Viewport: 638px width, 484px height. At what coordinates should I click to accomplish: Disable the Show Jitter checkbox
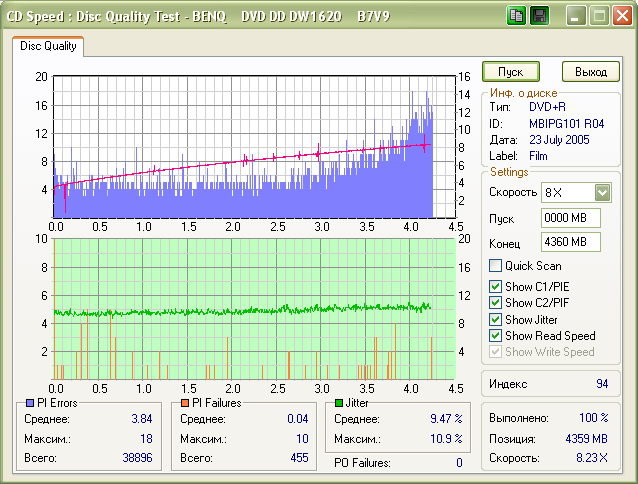pyautogui.click(x=495, y=319)
